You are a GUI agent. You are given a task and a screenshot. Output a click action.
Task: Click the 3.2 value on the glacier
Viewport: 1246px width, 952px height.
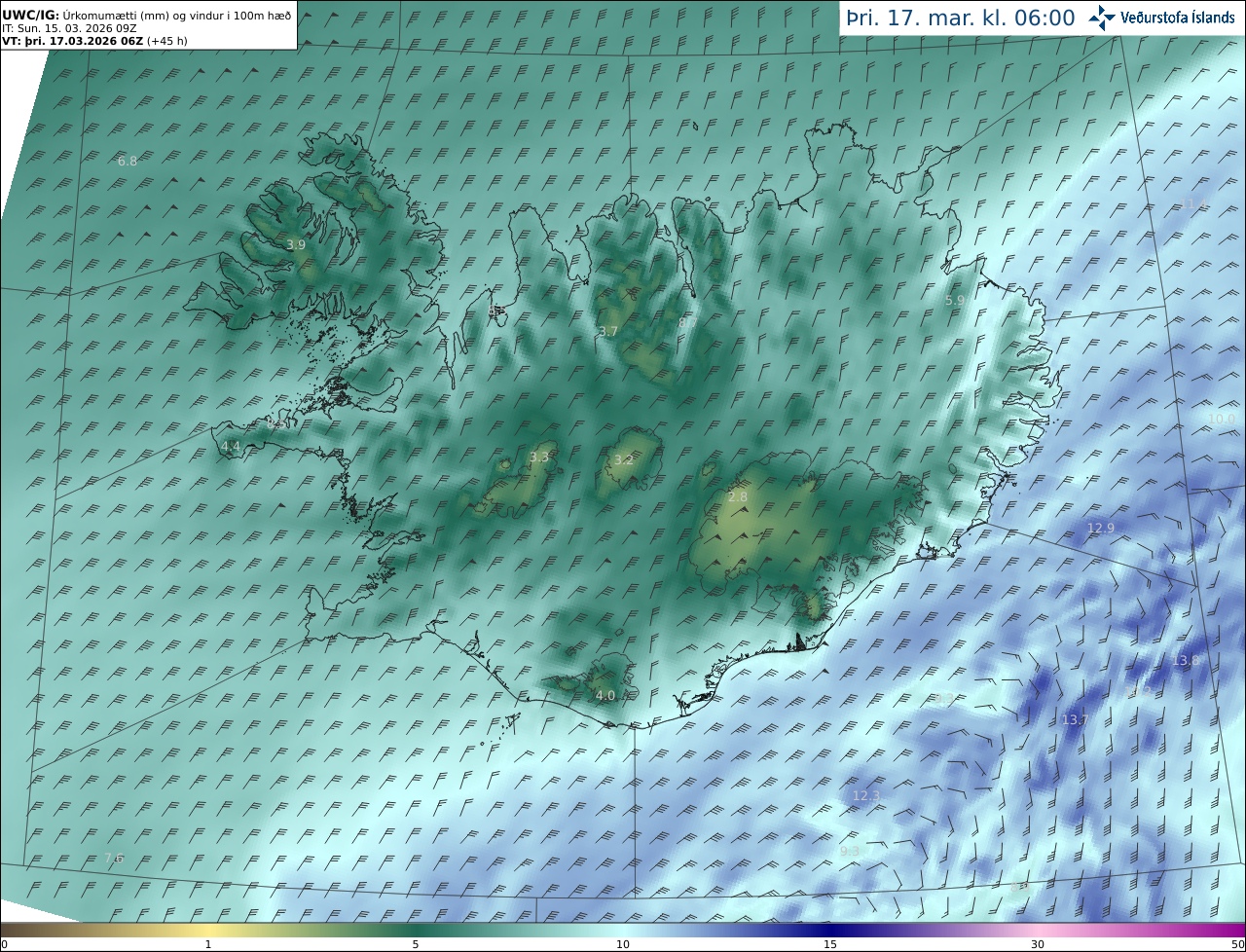coord(624,460)
